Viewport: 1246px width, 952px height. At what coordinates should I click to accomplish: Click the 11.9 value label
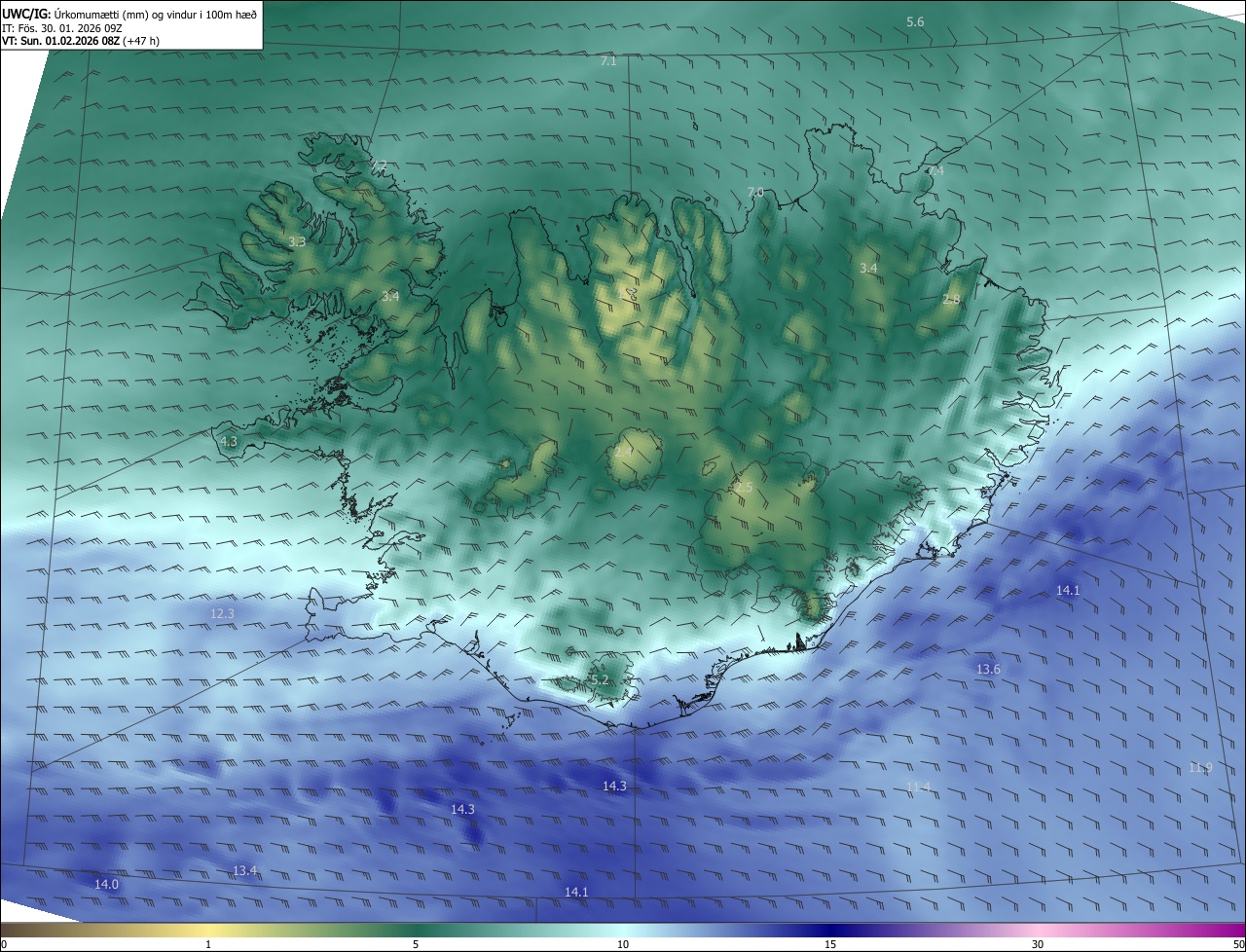coord(1200,767)
